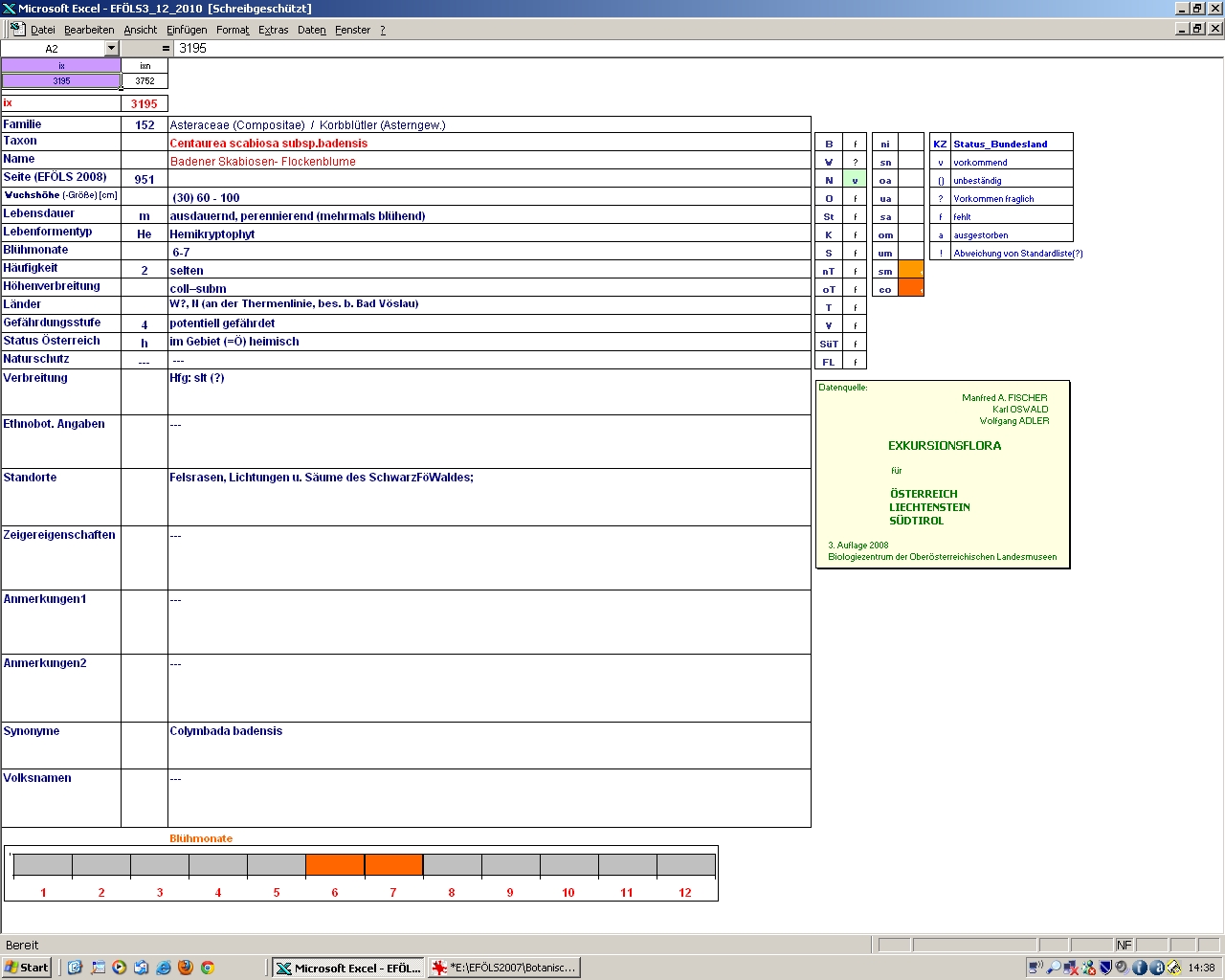Click the orange month 7 bar in Blühmonate

tap(393, 865)
